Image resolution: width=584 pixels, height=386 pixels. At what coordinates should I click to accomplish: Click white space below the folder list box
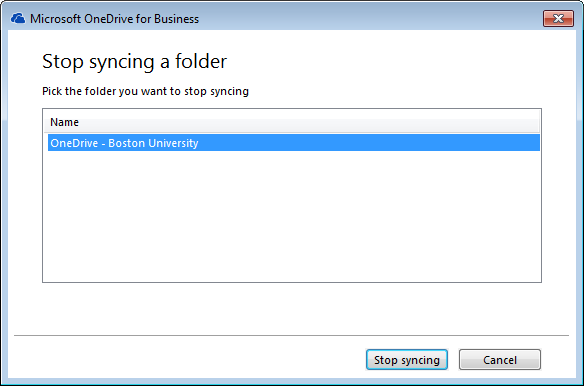coord(292,307)
